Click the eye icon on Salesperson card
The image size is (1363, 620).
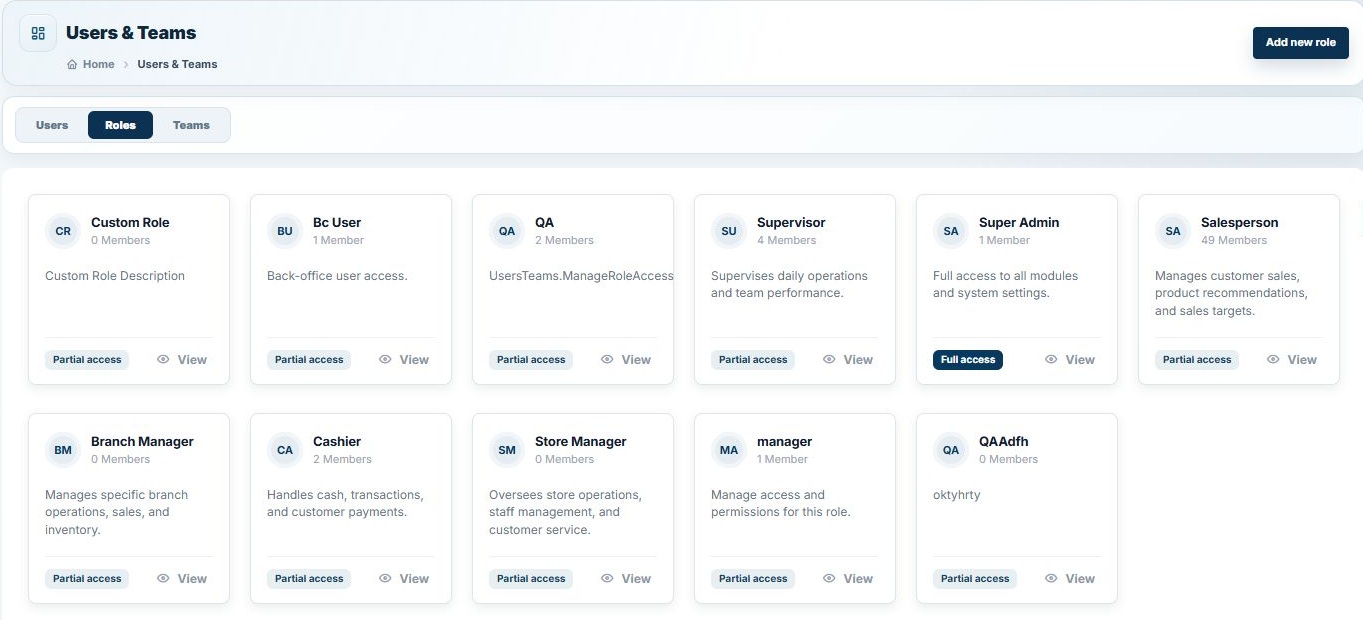tap(1273, 359)
